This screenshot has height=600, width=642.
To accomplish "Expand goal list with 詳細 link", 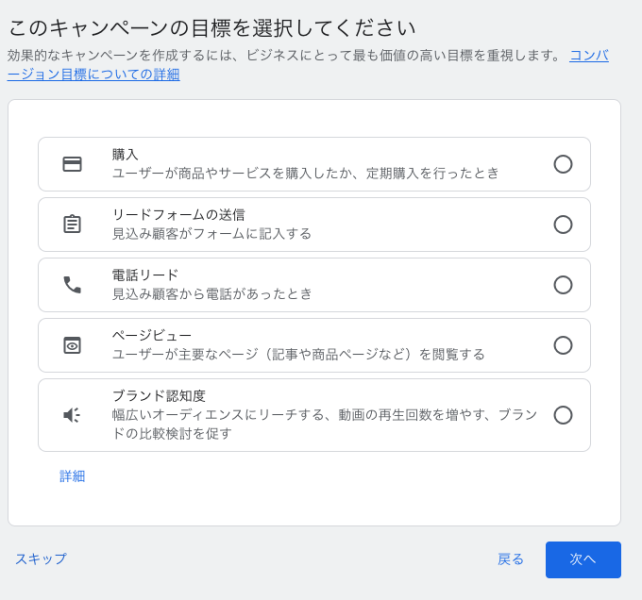I will tap(72, 476).
